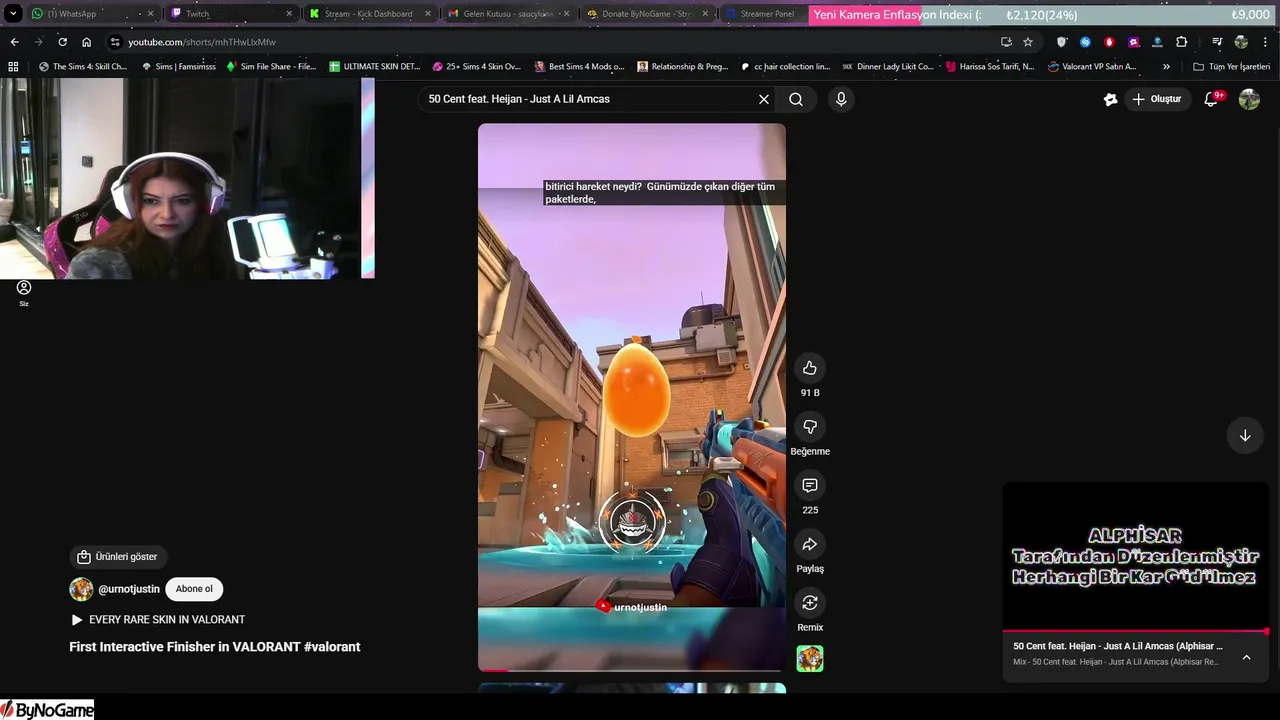
Task: Show more bookmarks with the chevrons
Action: pyautogui.click(x=1166, y=67)
